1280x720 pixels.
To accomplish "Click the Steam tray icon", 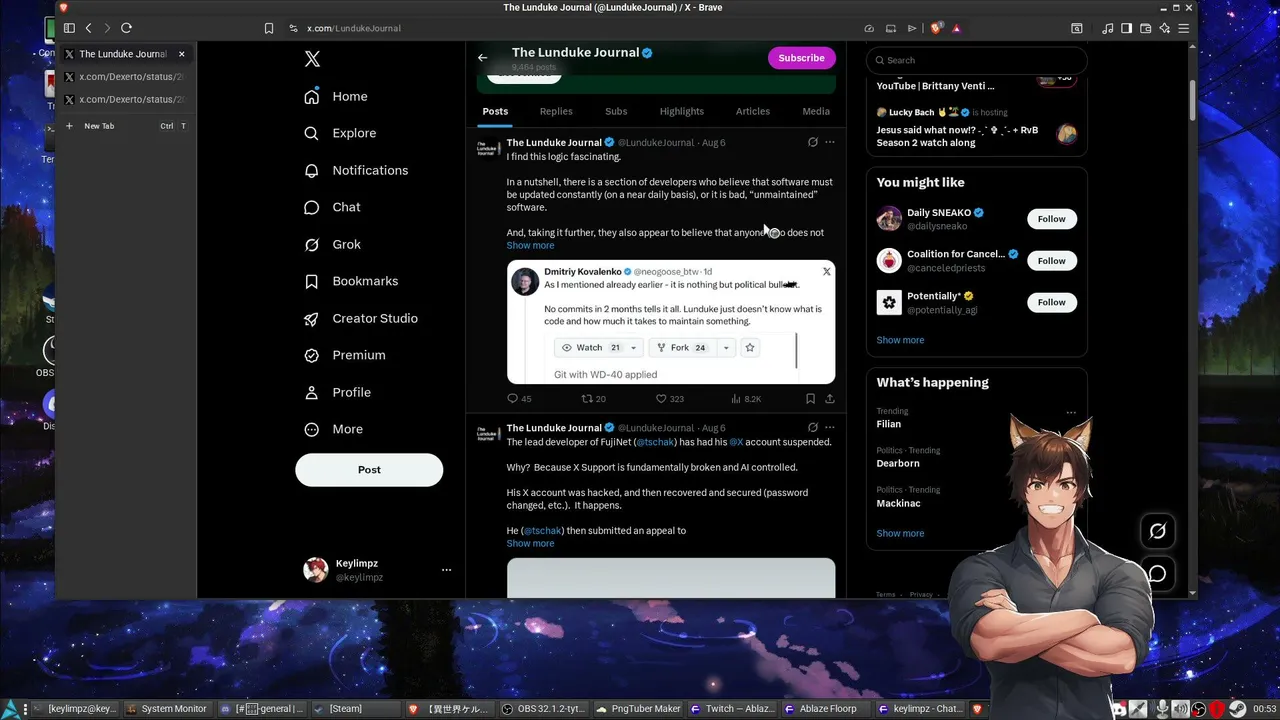I will click(x=1237, y=709).
